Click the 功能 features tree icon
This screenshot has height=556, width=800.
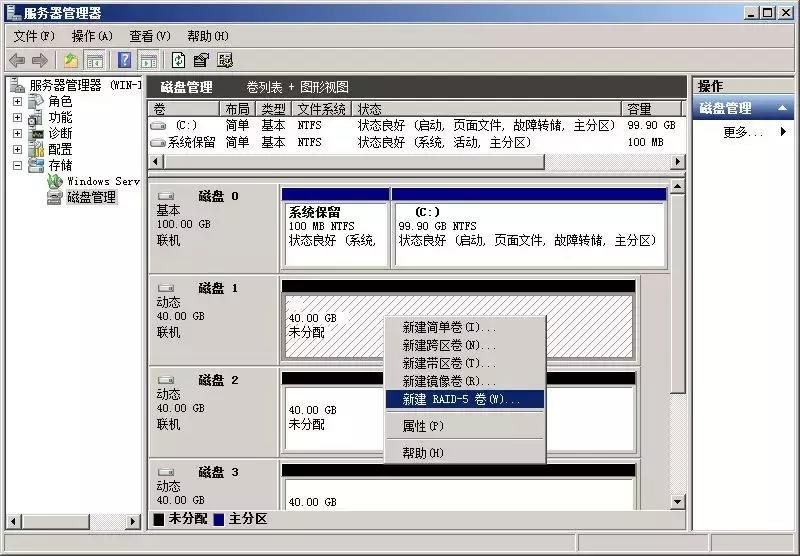click(36, 117)
